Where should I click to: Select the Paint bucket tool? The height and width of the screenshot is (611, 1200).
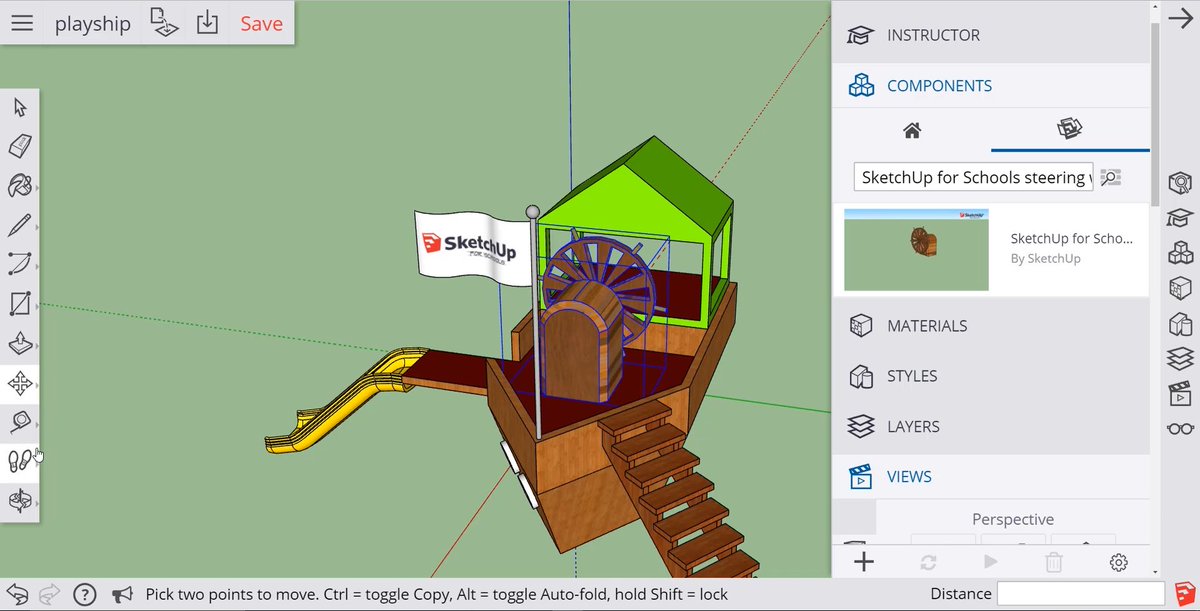point(20,186)
